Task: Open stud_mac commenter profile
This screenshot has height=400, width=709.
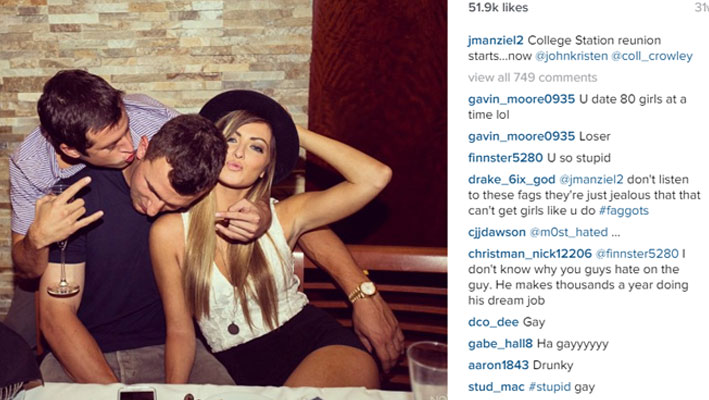Action: (x=496, y=387)
